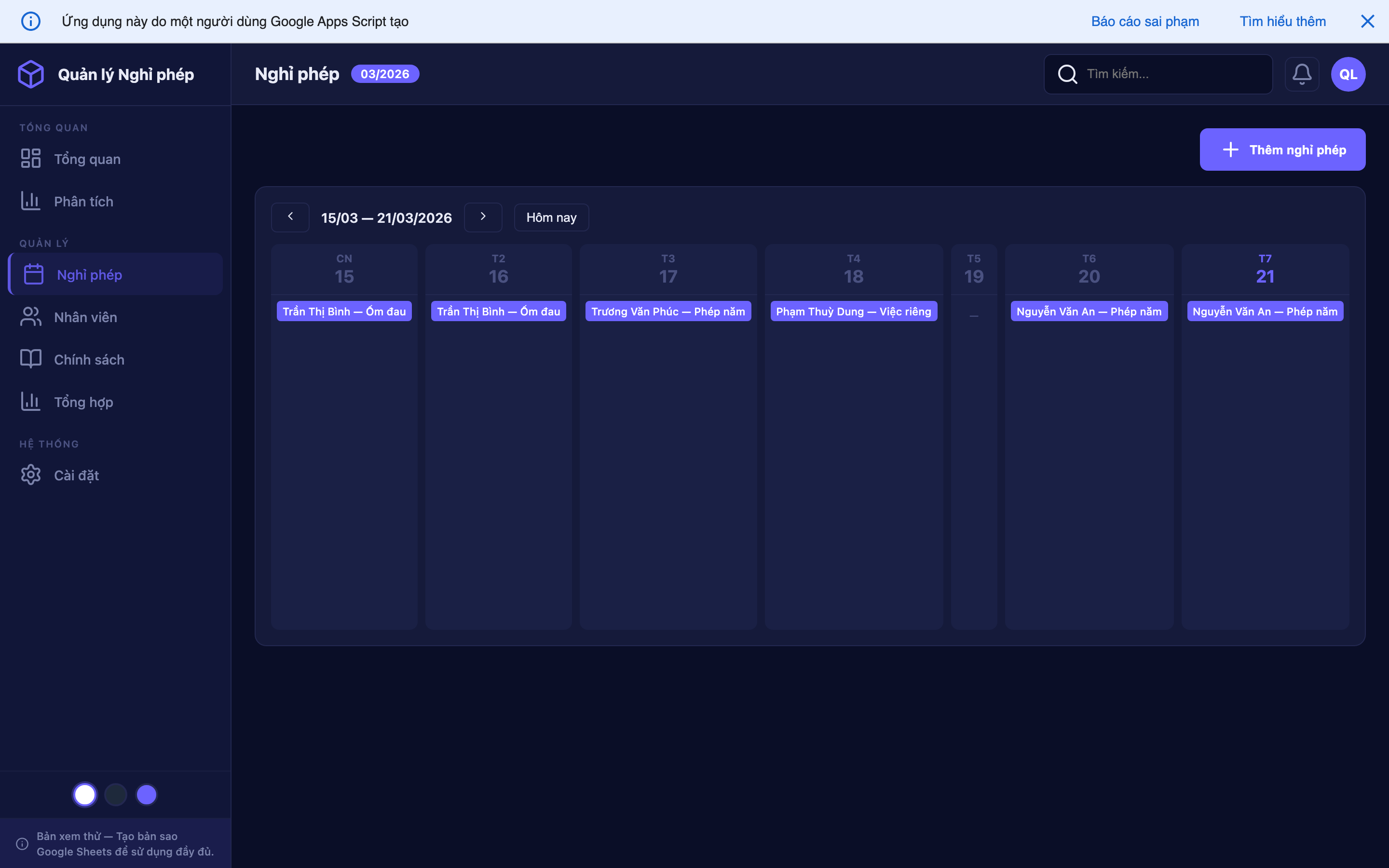Open the Phân tích analytics chart icon
The width and height of the screenshot is (1389, 868).
tap(30, 201)
